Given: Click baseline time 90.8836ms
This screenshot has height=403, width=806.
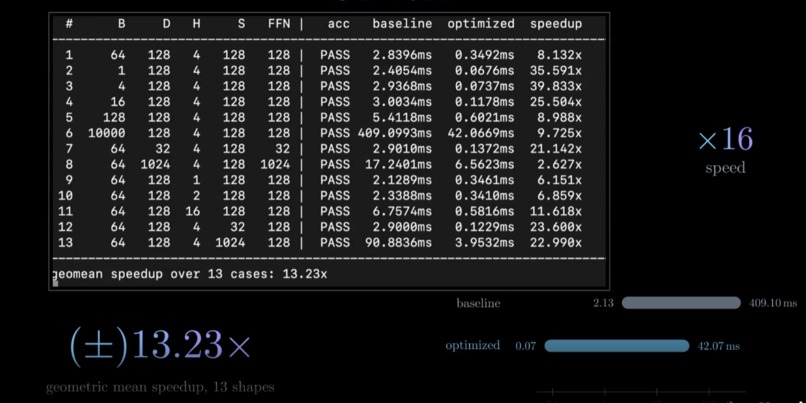Looking at the screenshot, I should coord(398,243).
